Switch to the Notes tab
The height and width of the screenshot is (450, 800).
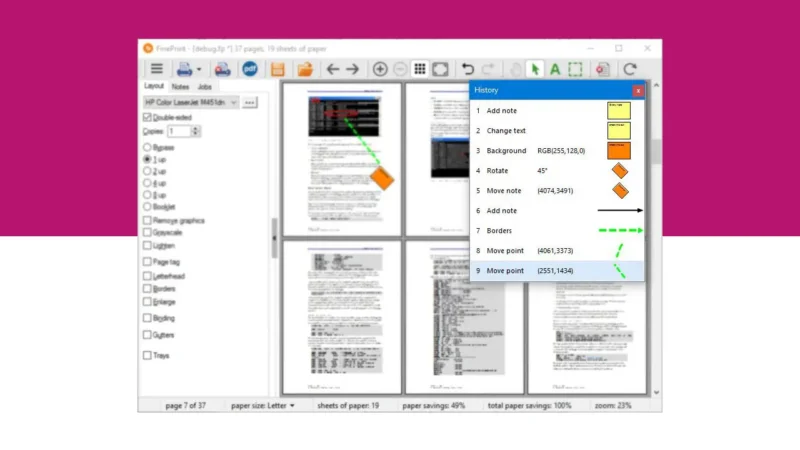point(180,87)
